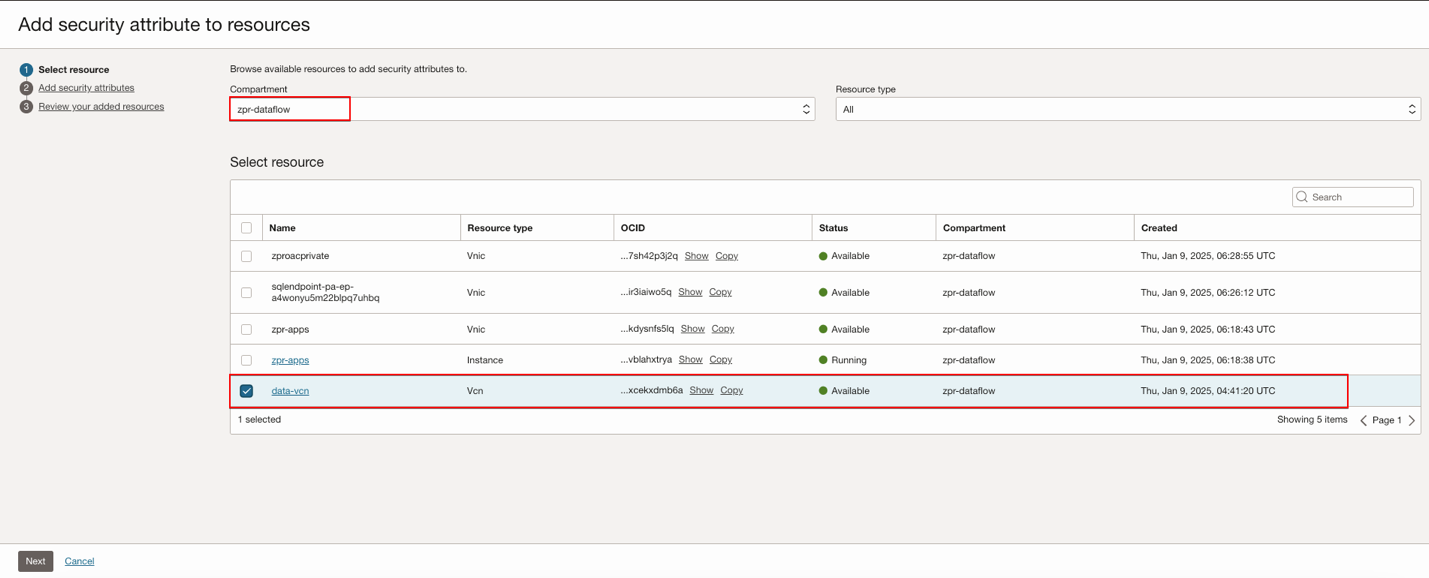Toggle the select-all header checkbox
Viewport: 1429px width, 578px height.
(x=246, y=228)
